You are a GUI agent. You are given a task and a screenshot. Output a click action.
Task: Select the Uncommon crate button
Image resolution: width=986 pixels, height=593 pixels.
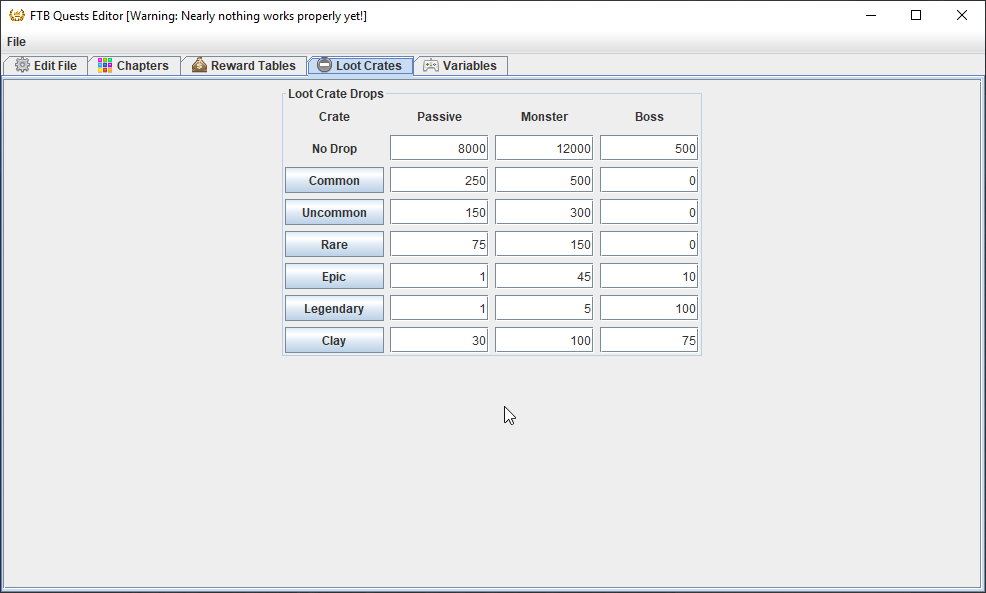pos(334,213)
